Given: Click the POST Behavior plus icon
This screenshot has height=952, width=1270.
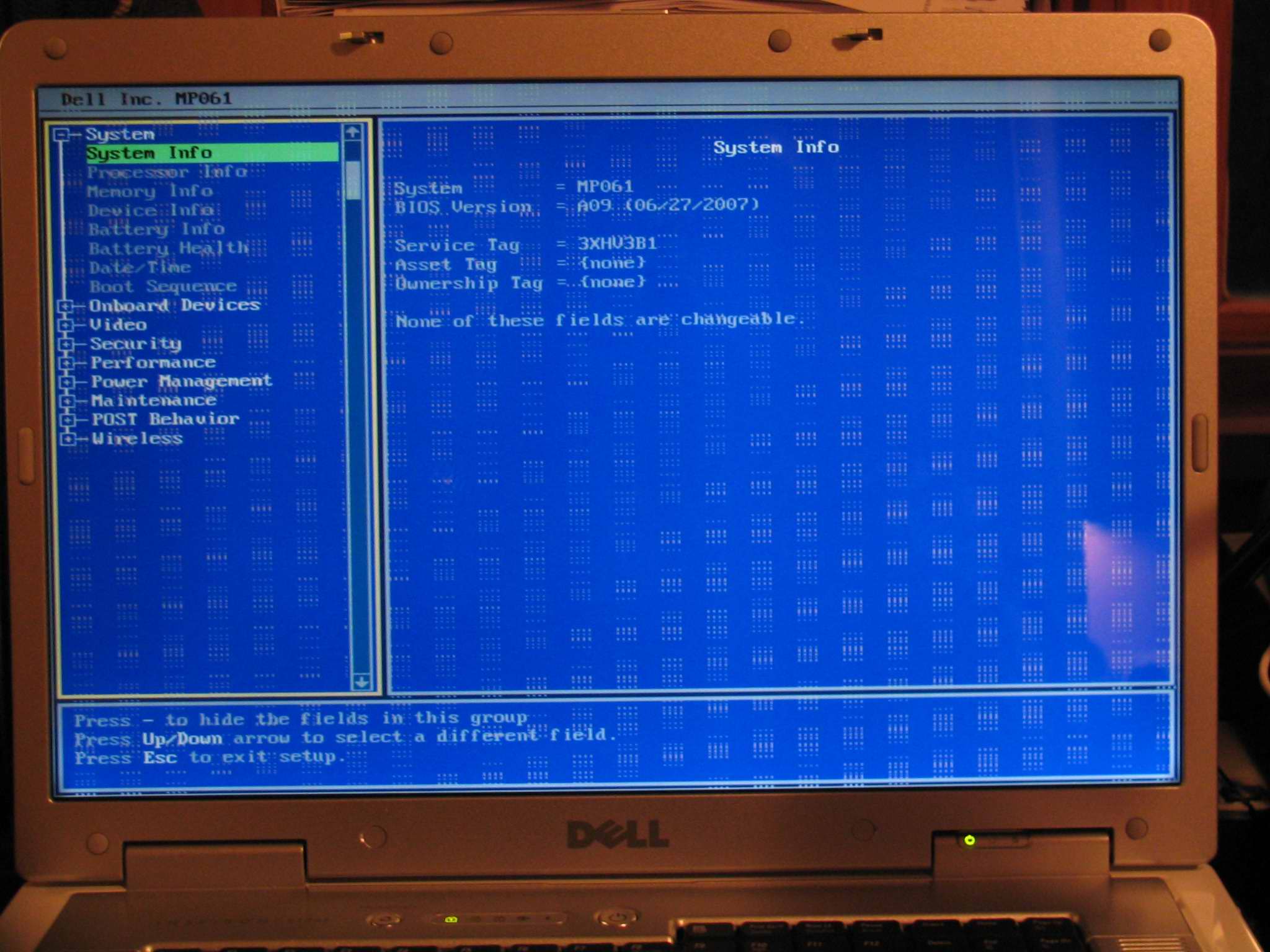Looking at the screenshot, I should [x=68, y=420].
